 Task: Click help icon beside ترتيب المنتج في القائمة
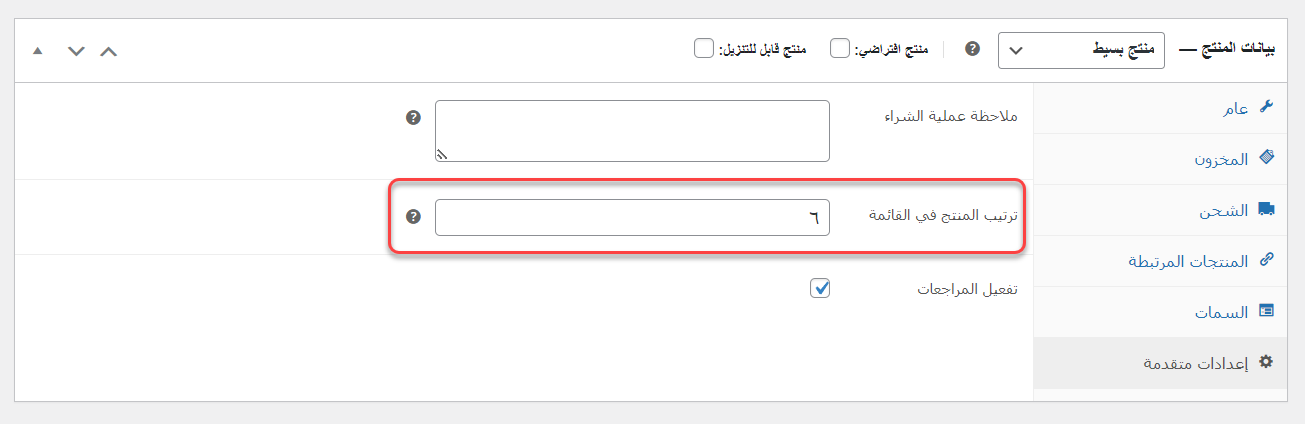point(413,217)
